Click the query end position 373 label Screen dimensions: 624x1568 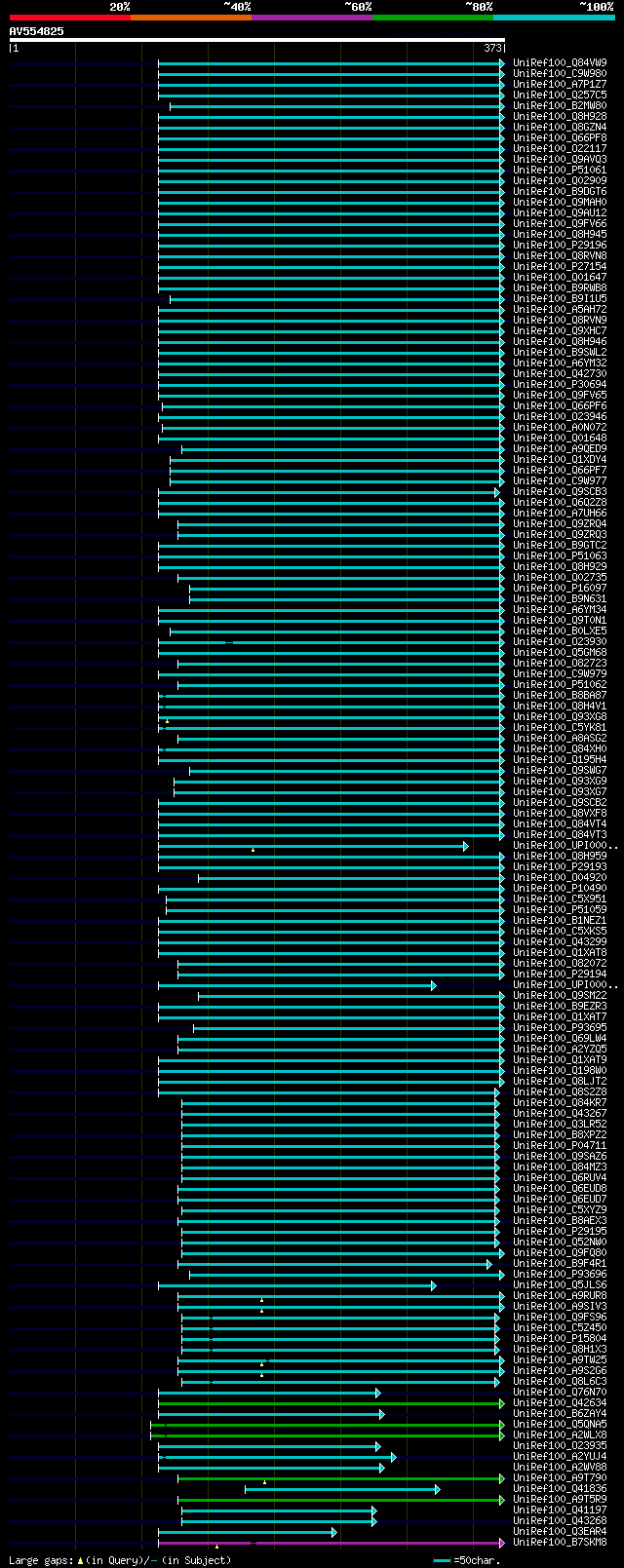point(492,48)
